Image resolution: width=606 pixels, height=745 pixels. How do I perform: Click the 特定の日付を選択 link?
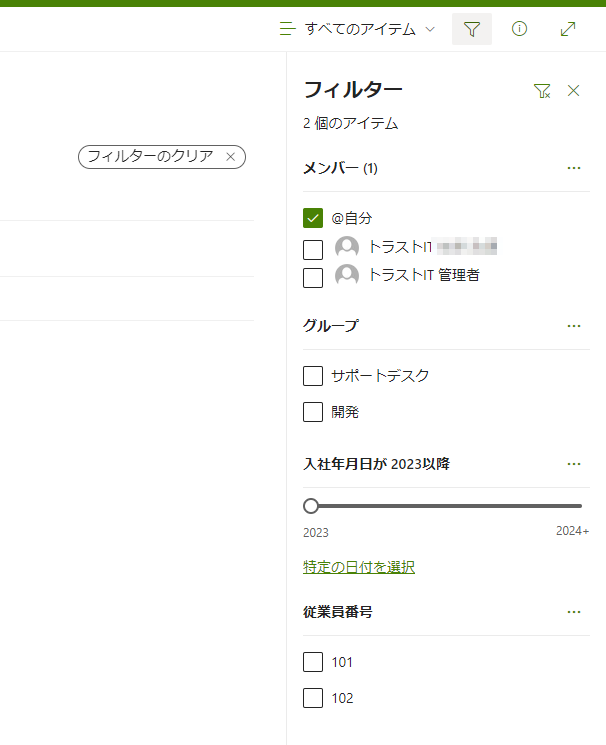tap(359, 567)
